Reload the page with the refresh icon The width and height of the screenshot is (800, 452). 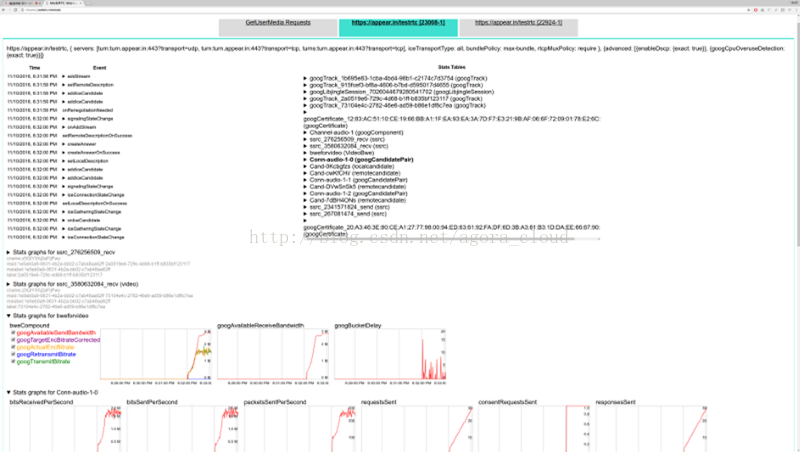tap(15, 10)
